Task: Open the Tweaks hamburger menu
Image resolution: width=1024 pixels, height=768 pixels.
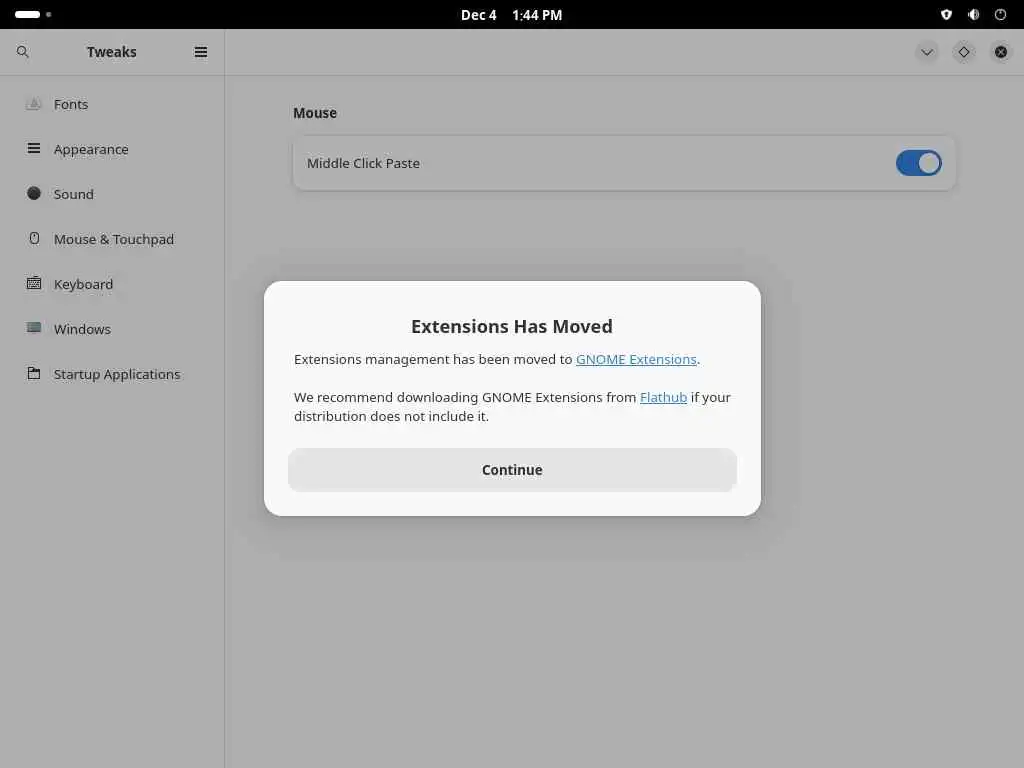Action: click(x=200, y=52)
